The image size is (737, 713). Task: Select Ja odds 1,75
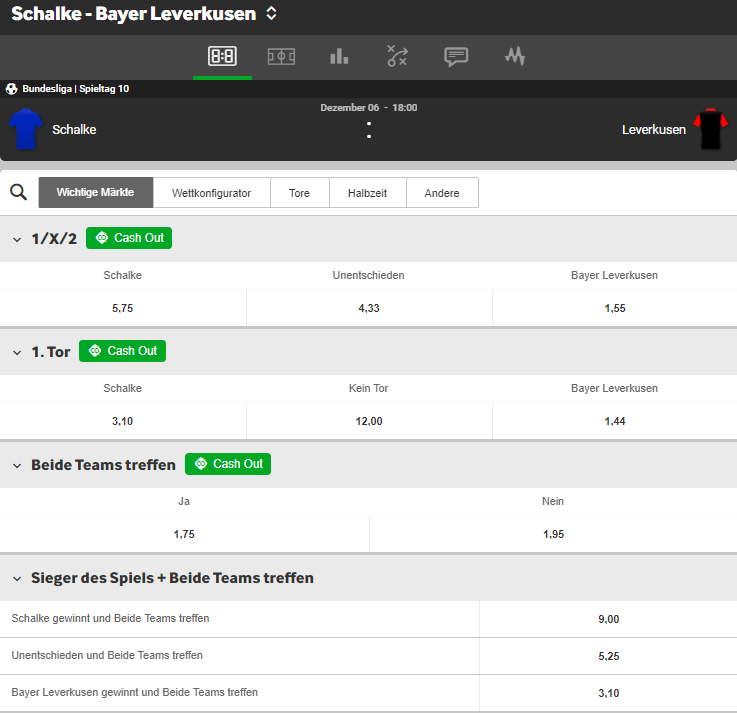(184, 534)
